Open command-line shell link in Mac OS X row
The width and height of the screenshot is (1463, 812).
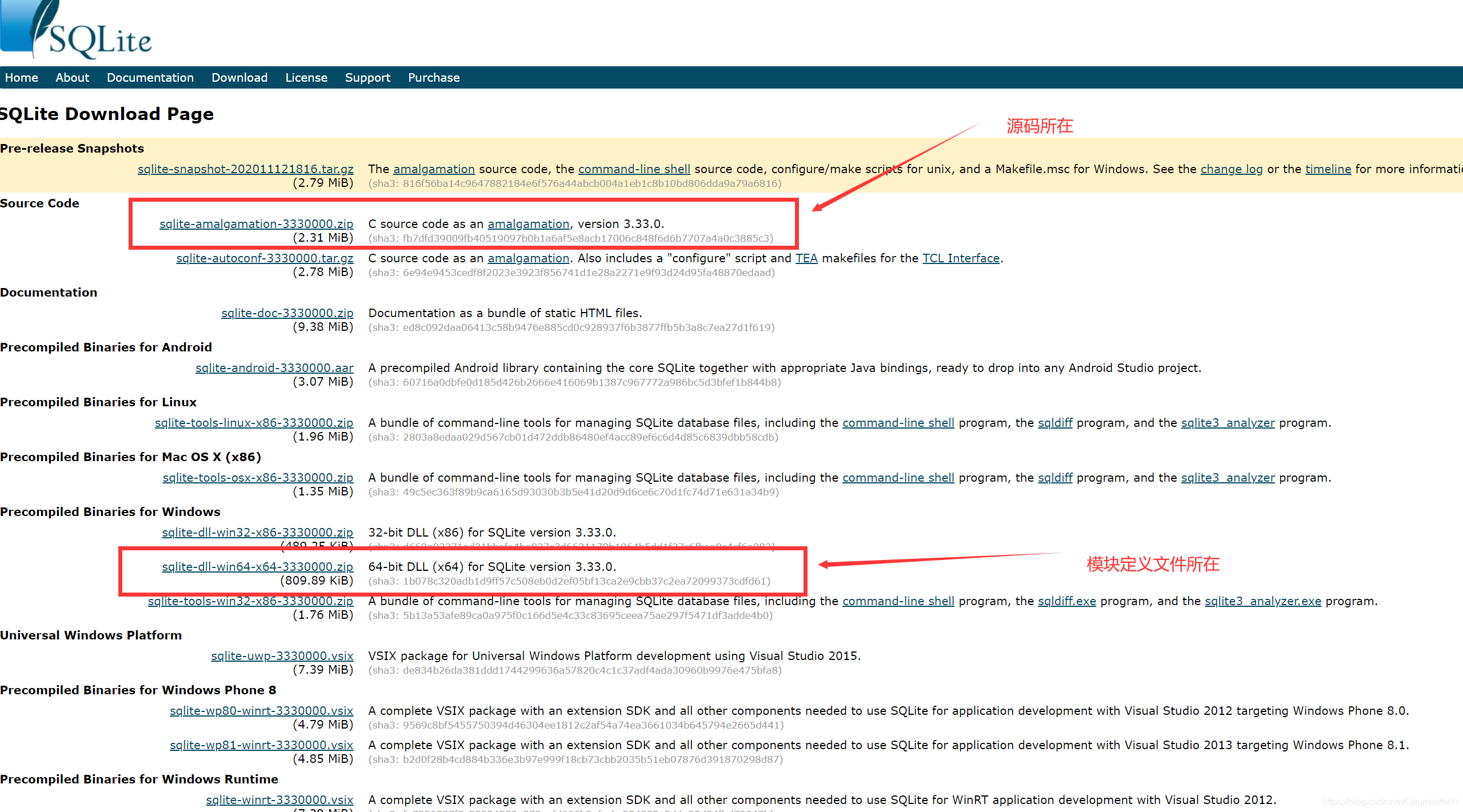[x=898, y=478]
